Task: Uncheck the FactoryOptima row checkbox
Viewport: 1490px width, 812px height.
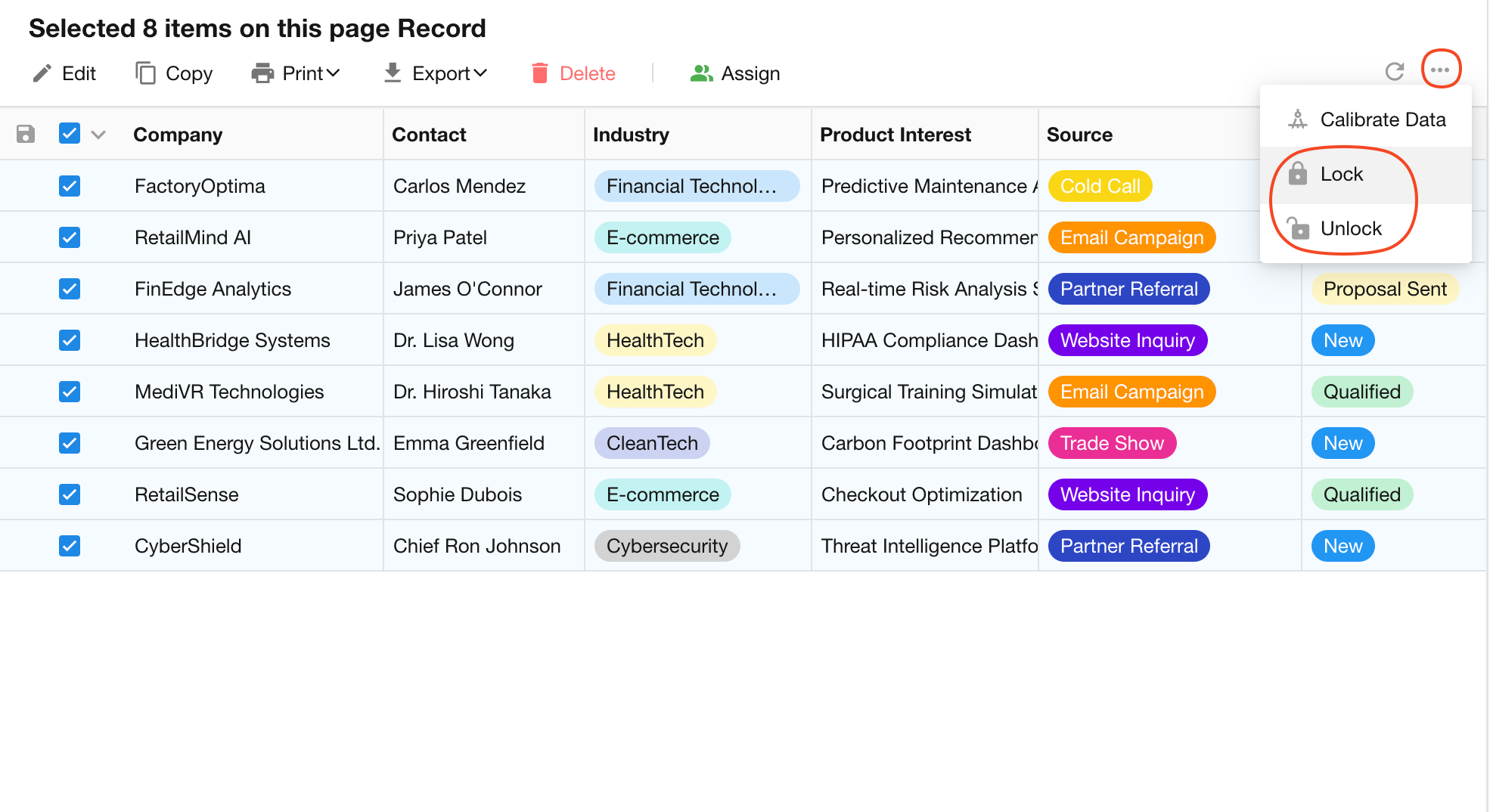Action: (x=70, y=186)
